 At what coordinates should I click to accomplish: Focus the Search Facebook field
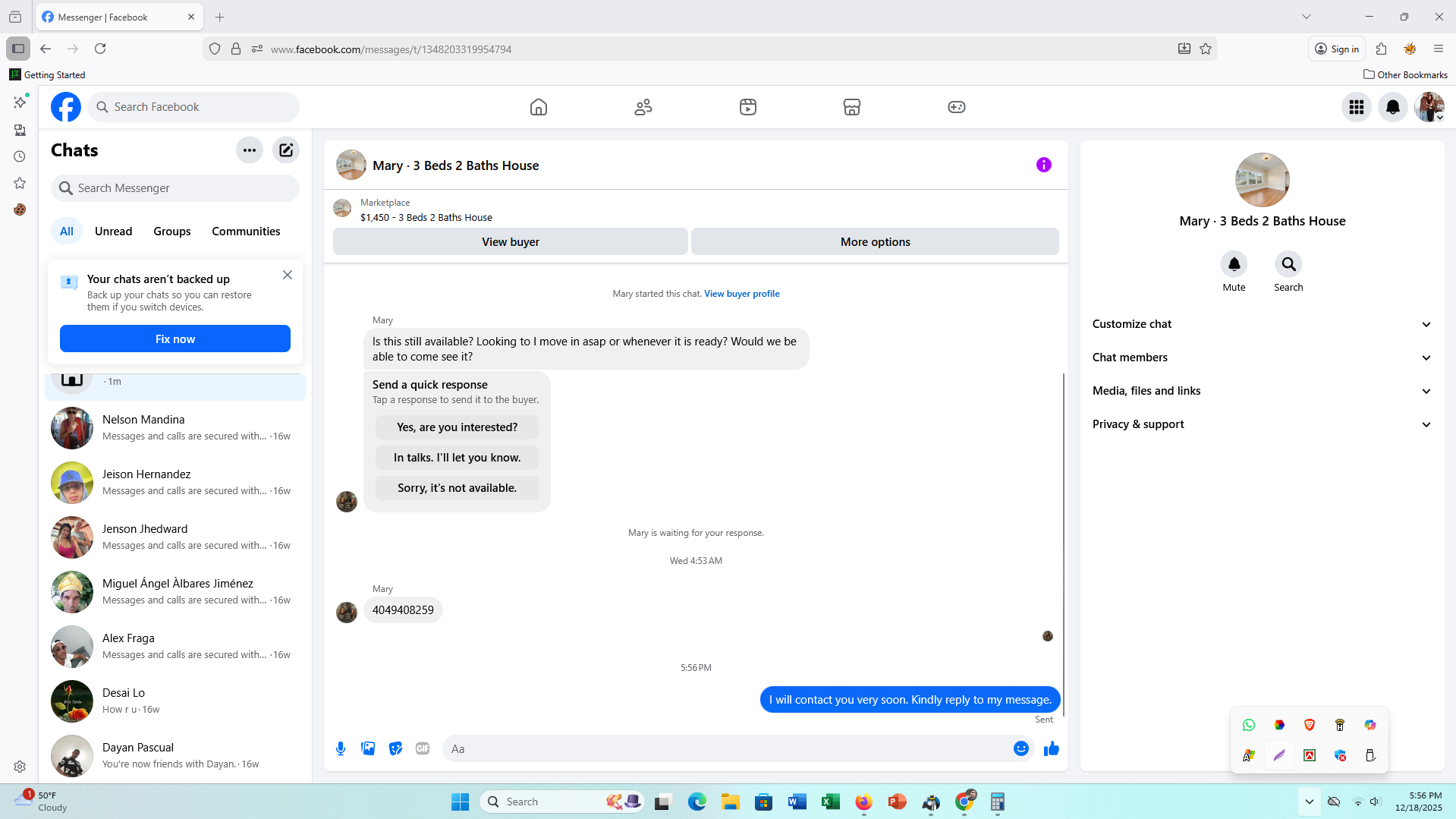(193, 107)
